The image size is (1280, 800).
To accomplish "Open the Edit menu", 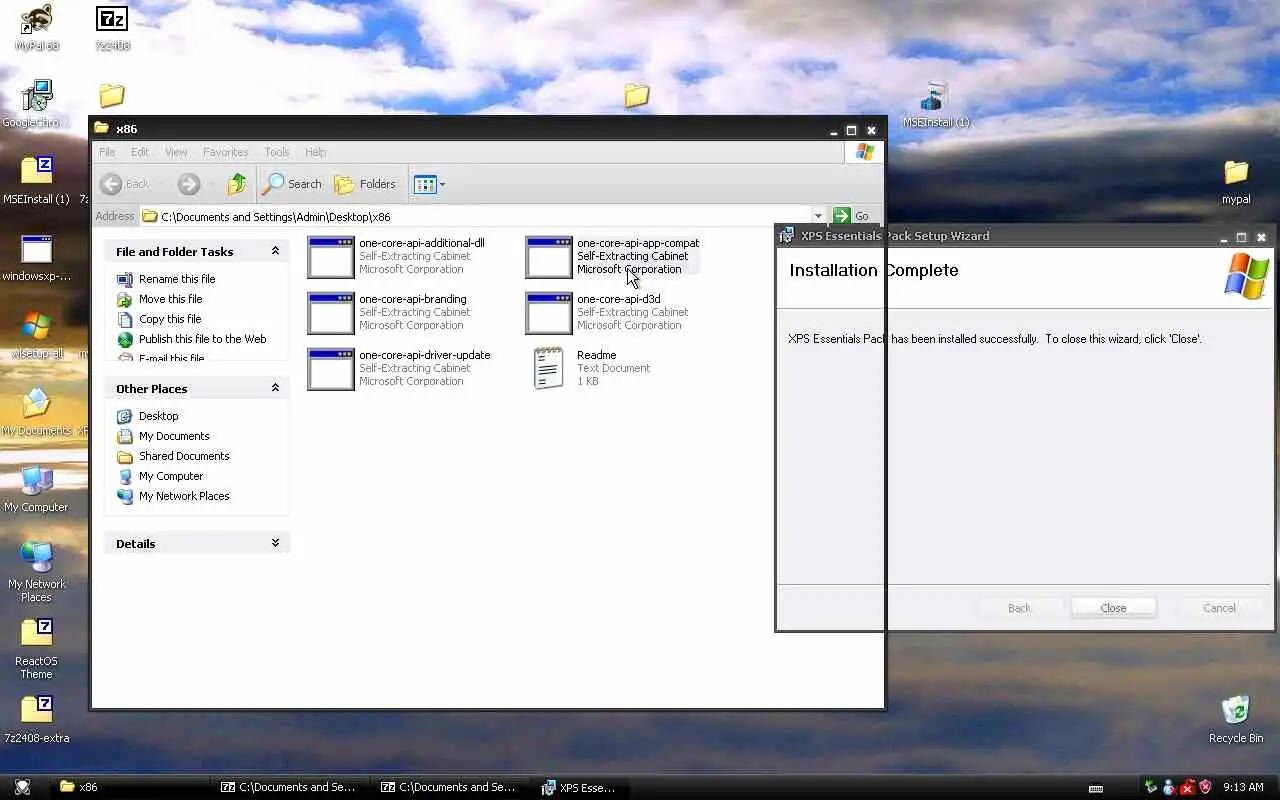I will point(140,152).
